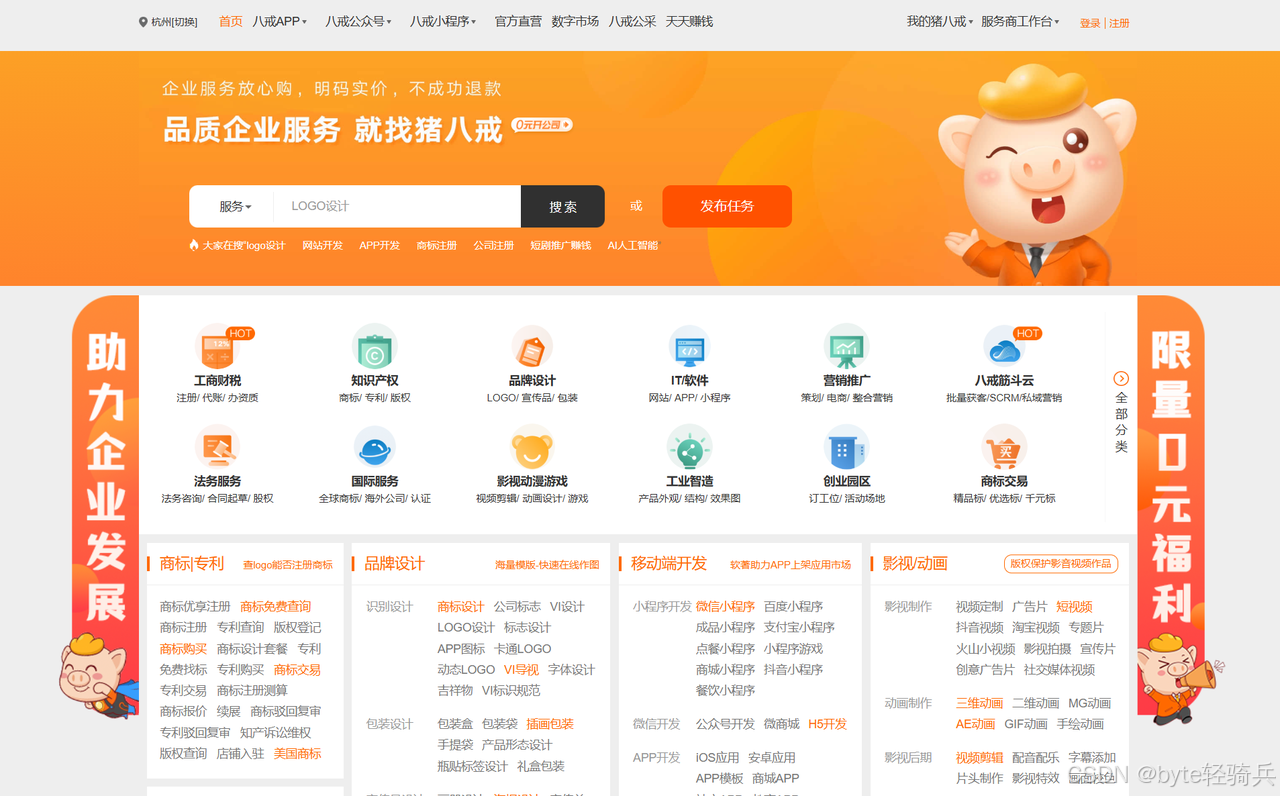Open the 影视/动画 section heading
Image resolution: width=1280 pixels, height=796 pixels.
915,563
